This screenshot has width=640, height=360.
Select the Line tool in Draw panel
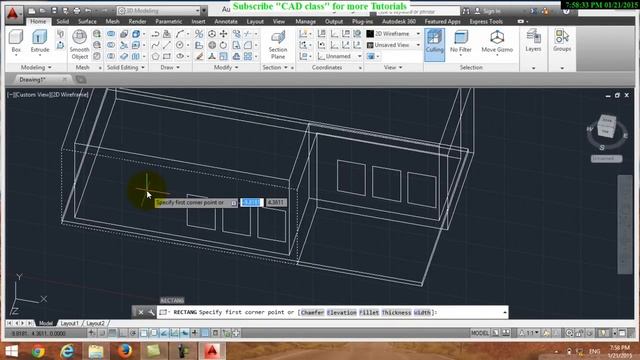coord(167,45)
